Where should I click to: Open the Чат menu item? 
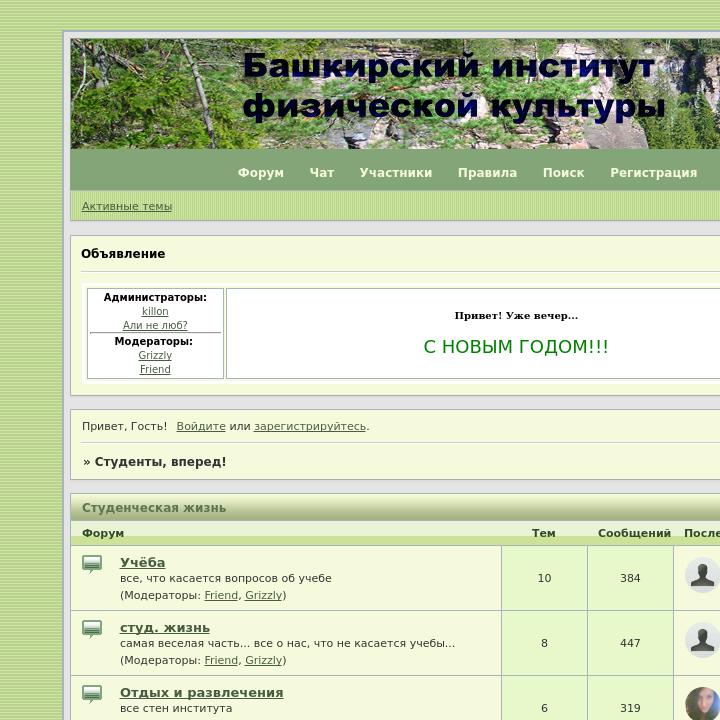322,173
